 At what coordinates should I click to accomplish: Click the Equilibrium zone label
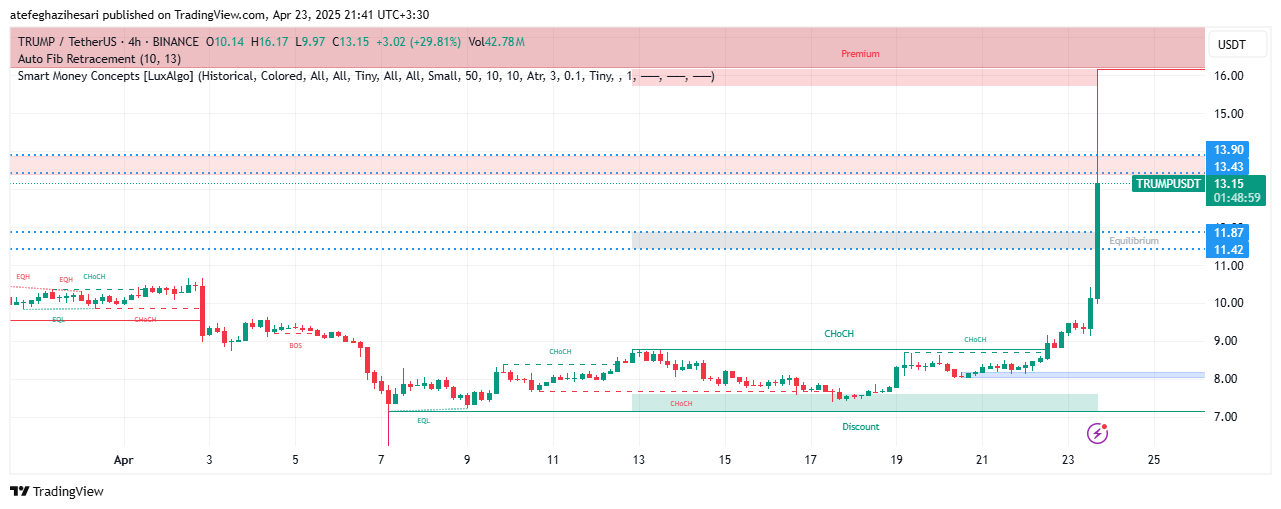coord(1133,241)
